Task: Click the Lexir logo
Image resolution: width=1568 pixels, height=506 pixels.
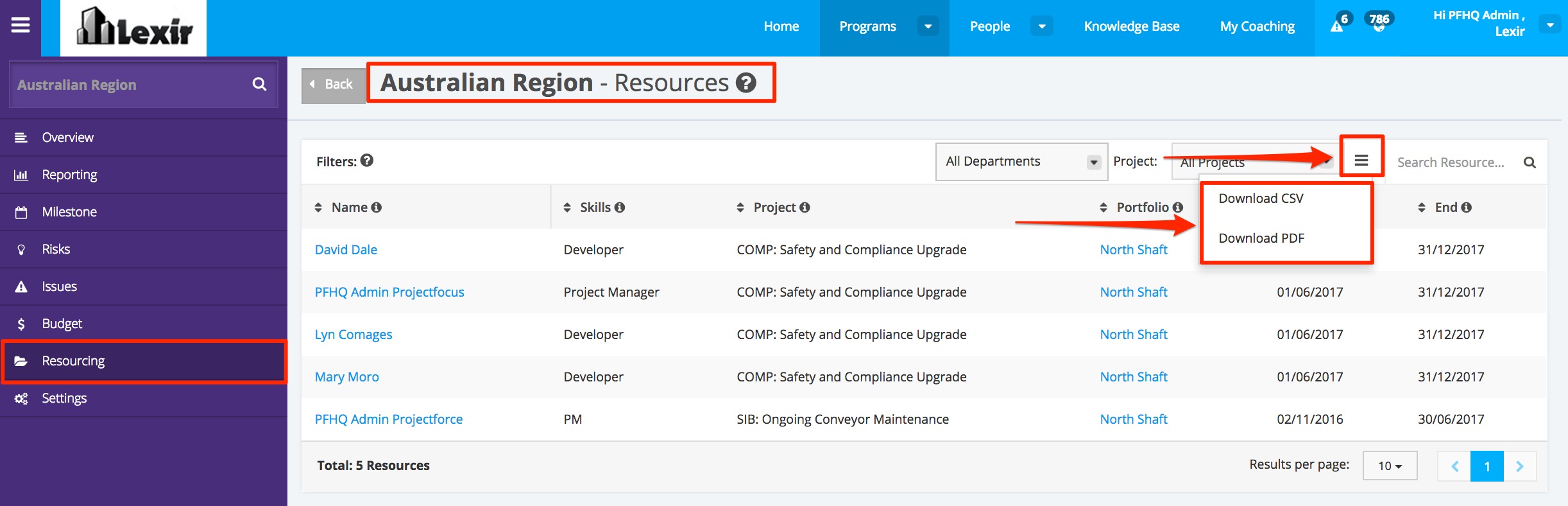Action: 133,28
